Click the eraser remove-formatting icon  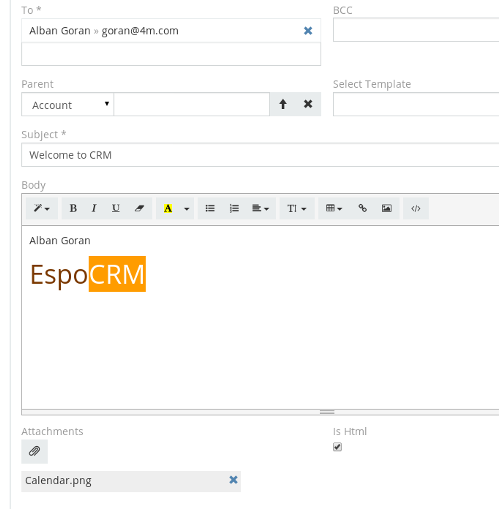tap(139, 208)
